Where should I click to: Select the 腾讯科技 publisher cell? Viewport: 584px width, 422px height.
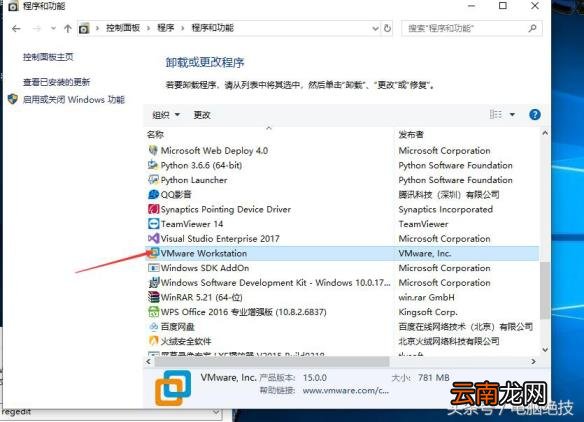pyautogui.click(x=449, y=194)
